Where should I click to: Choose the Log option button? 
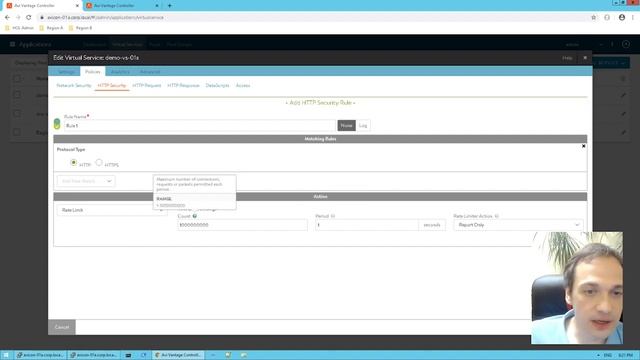tap(363, 125)
